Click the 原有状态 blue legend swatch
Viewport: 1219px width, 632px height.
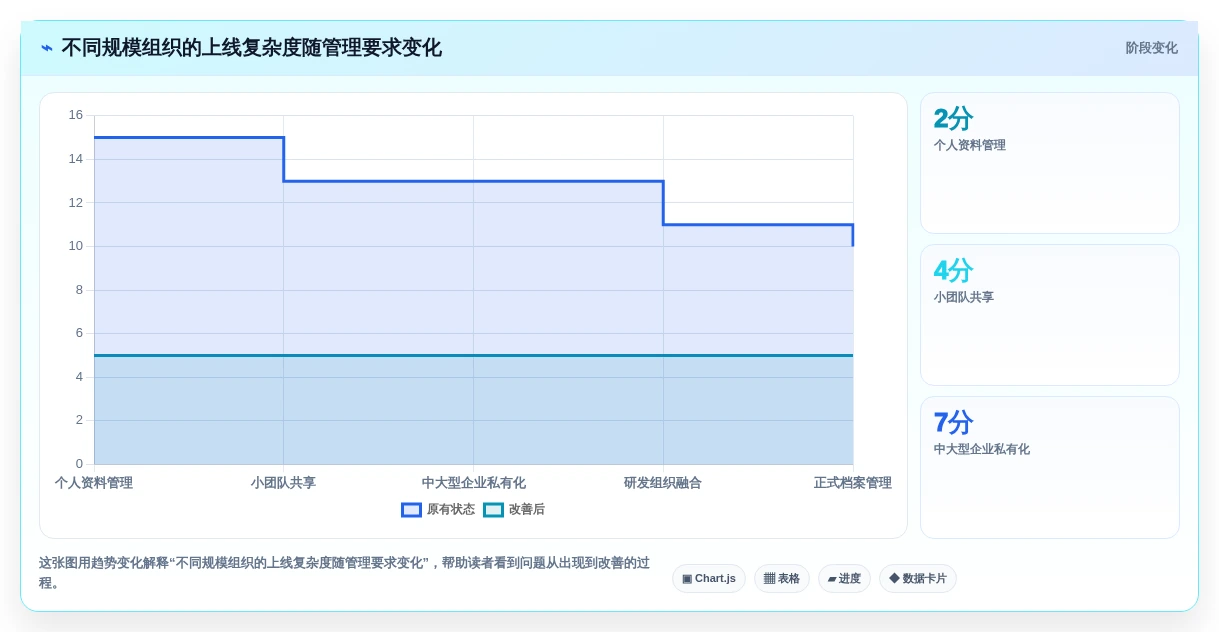tap(411, 510)
